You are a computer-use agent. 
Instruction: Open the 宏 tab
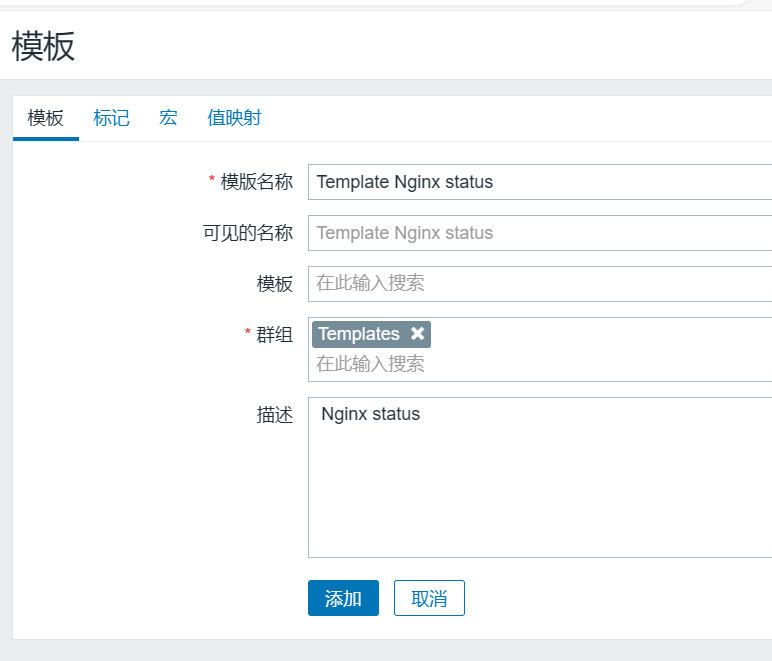pos(168,118)
